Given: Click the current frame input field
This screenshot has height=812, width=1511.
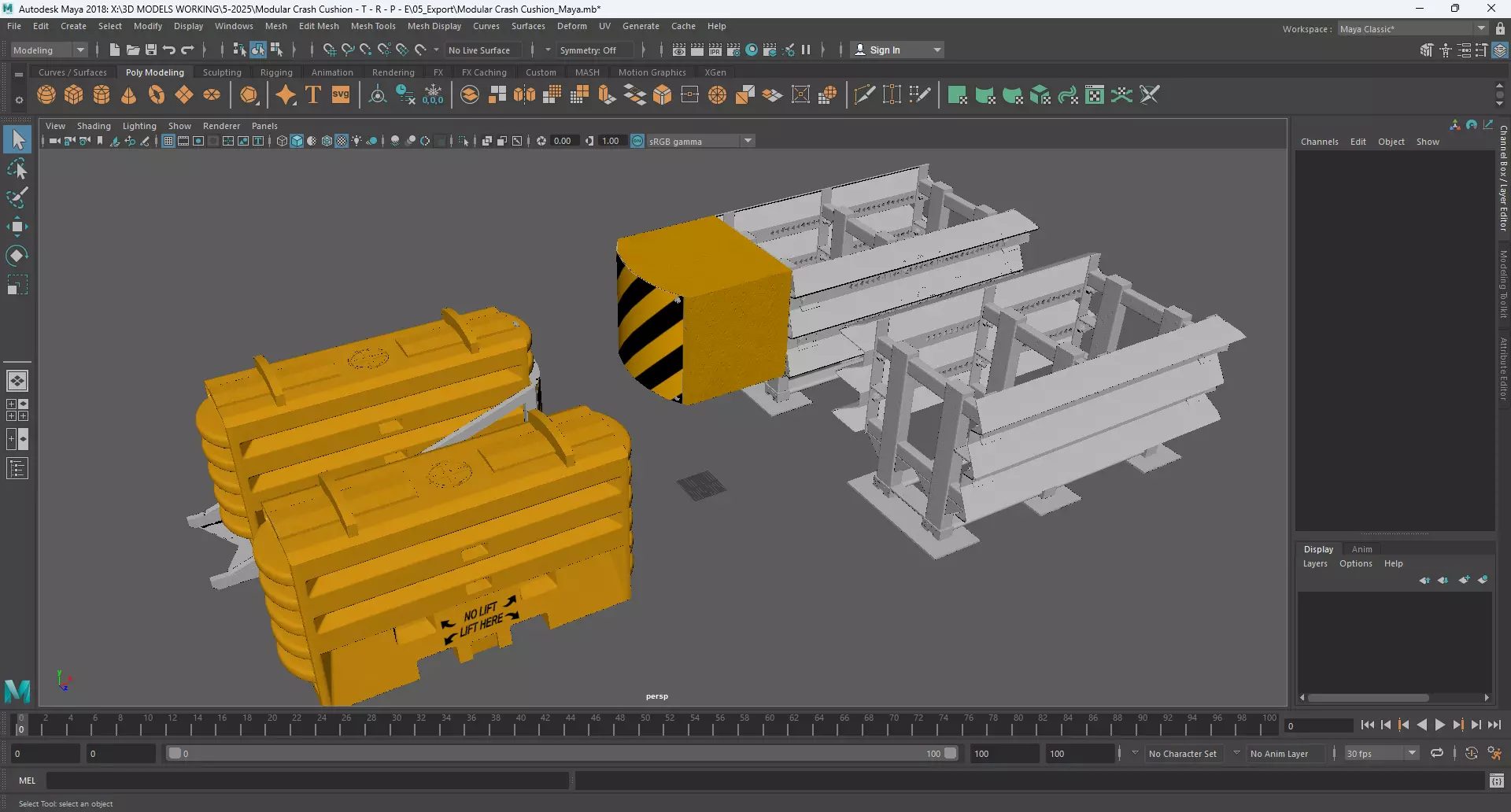Looking at the screenshot, I should pos(1318,725).
